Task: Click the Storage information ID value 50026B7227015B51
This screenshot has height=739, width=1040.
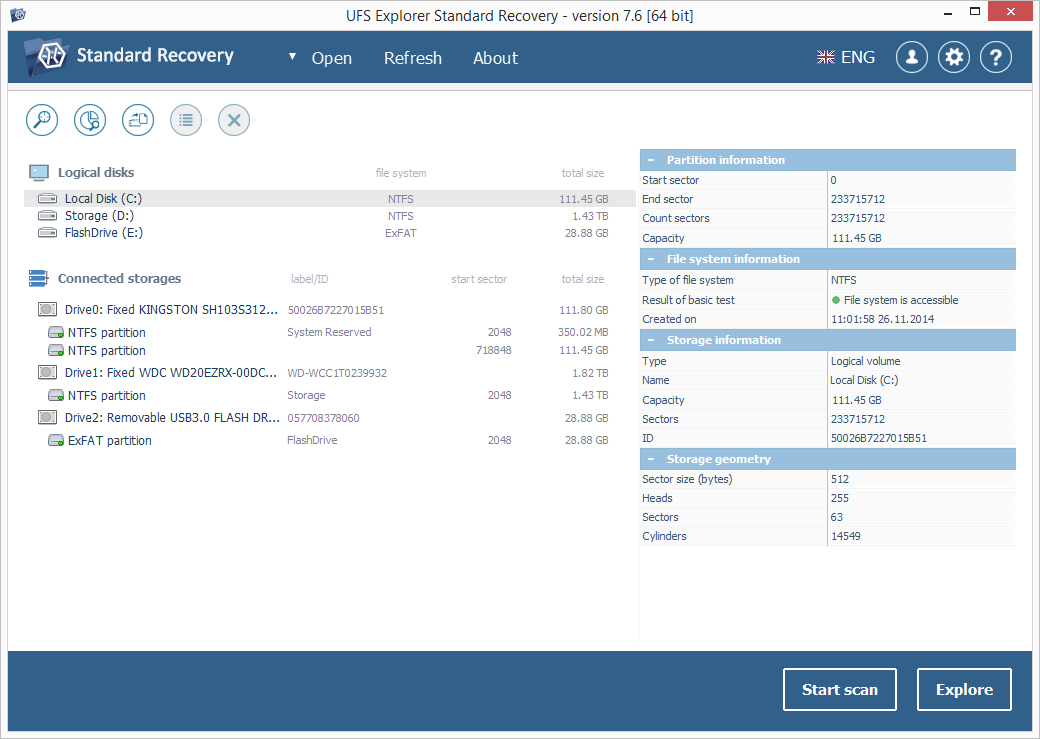Action: (879, 438)
